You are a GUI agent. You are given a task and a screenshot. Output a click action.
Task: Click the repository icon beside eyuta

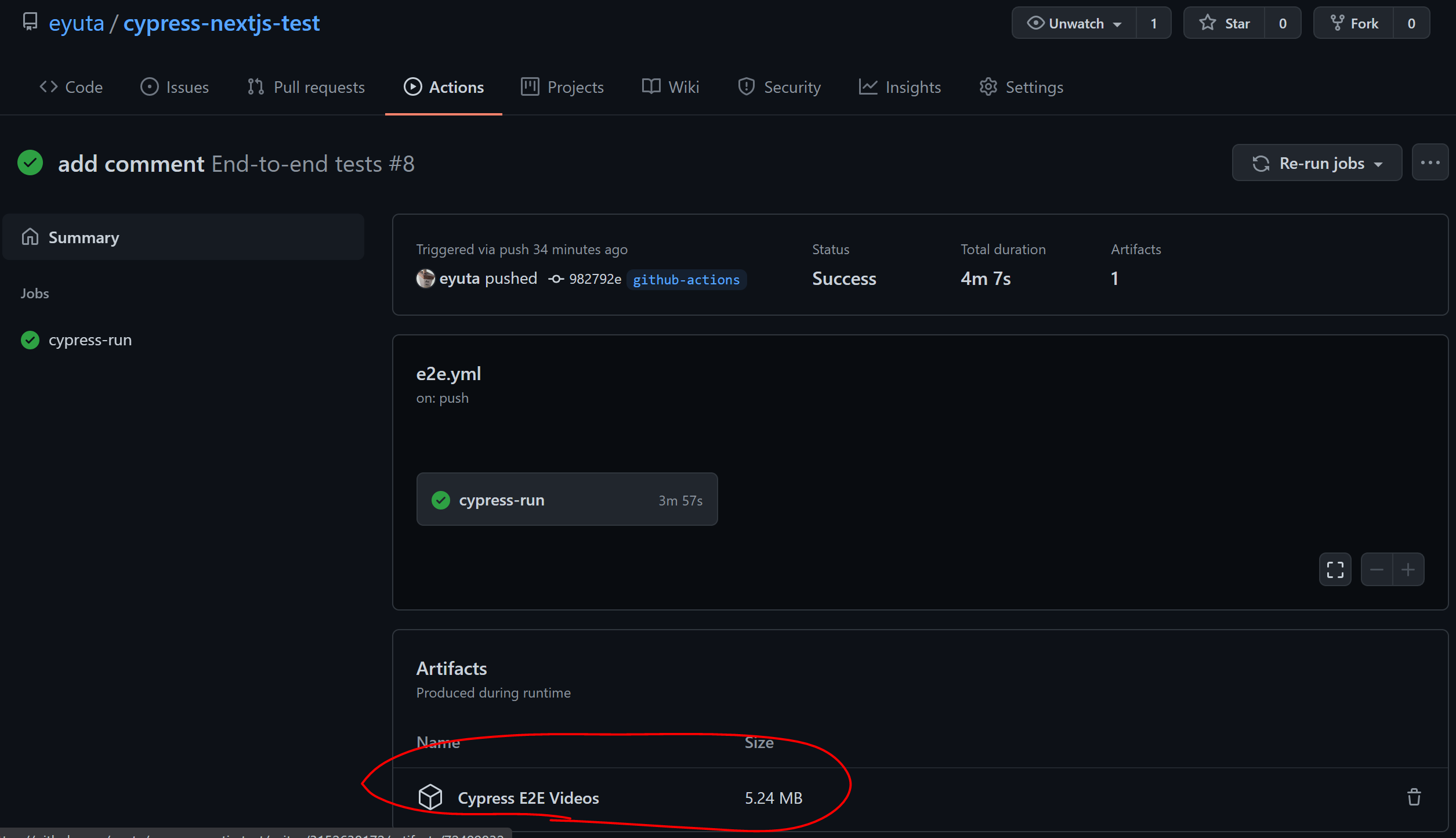click(x=30, y=22)
